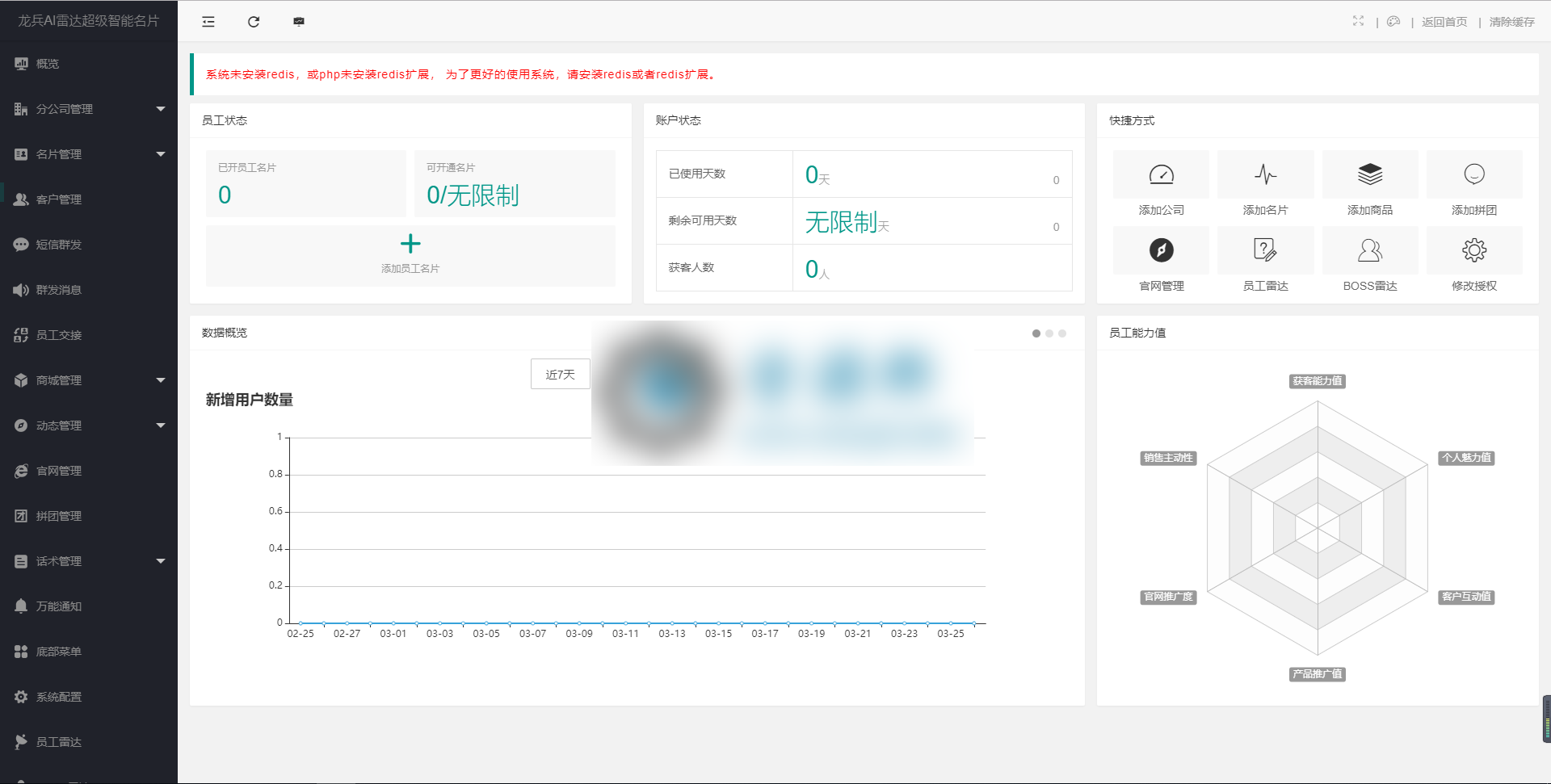Enter fullscreen mode via expand icon
This screenshot has height=784, width=1551.
click(1358, 21)
